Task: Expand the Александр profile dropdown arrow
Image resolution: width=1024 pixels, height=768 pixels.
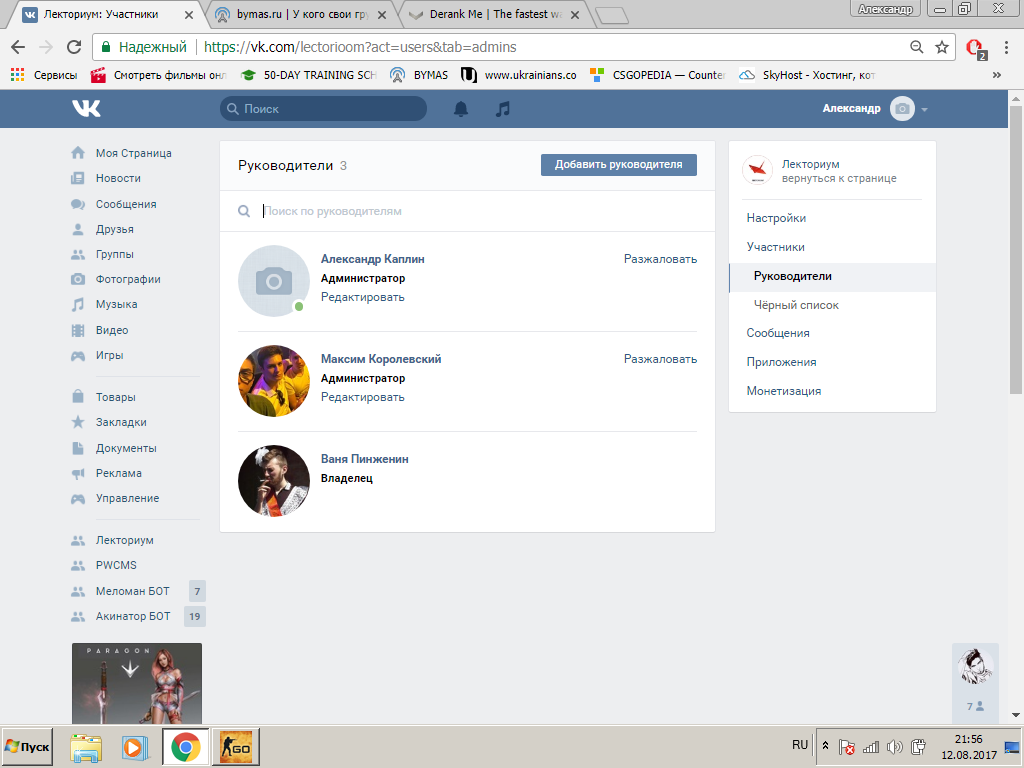Action: 925,110
